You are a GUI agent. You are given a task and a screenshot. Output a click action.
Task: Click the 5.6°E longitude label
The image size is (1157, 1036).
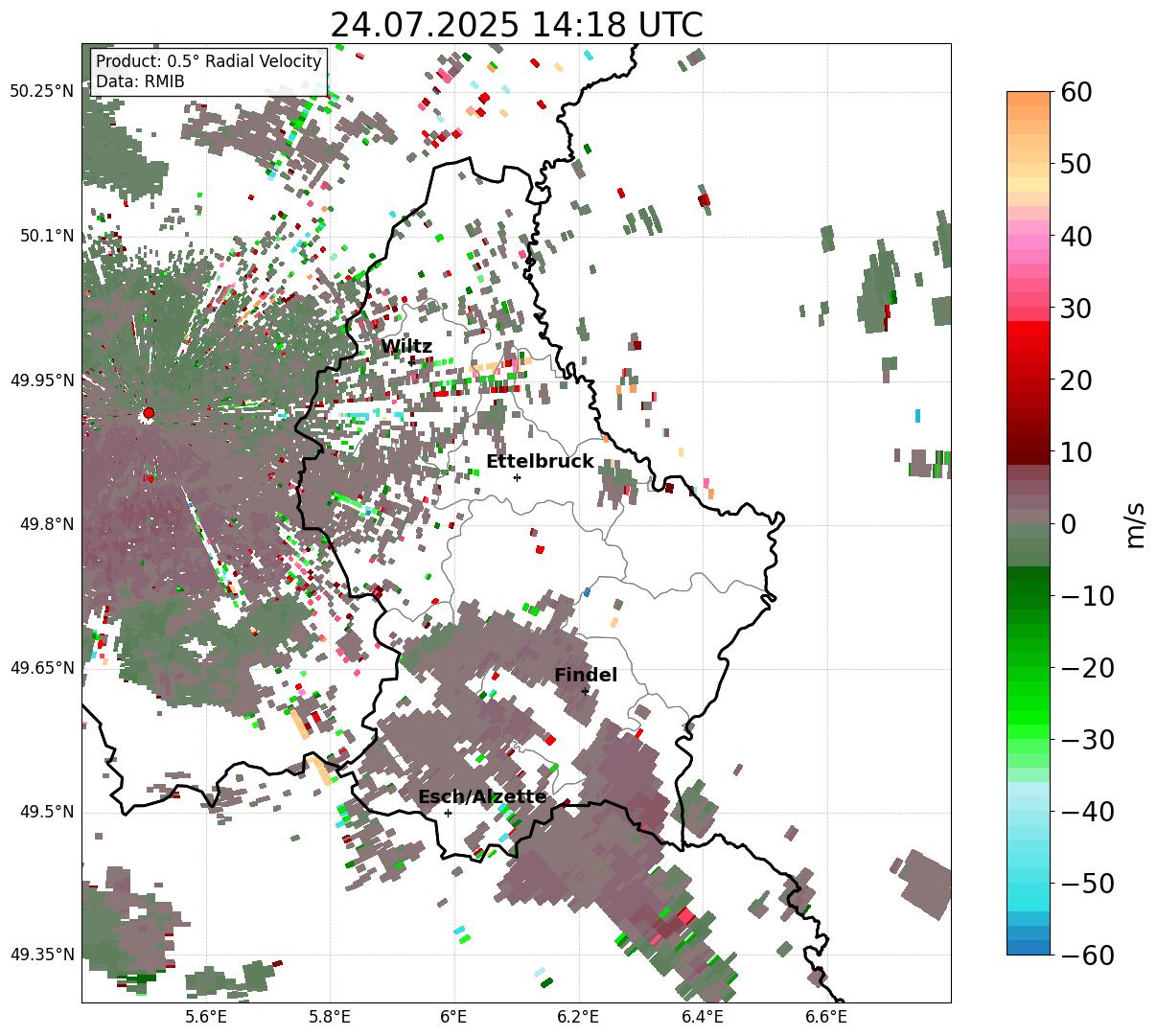pos(206,1017)
